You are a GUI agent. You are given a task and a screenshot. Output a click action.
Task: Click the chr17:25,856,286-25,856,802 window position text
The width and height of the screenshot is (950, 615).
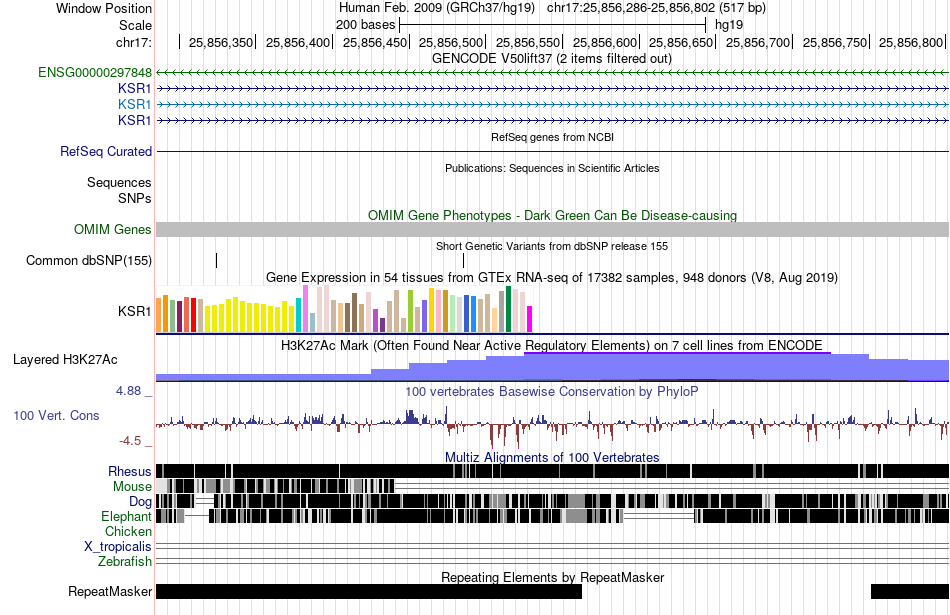[x=656, y=8]
